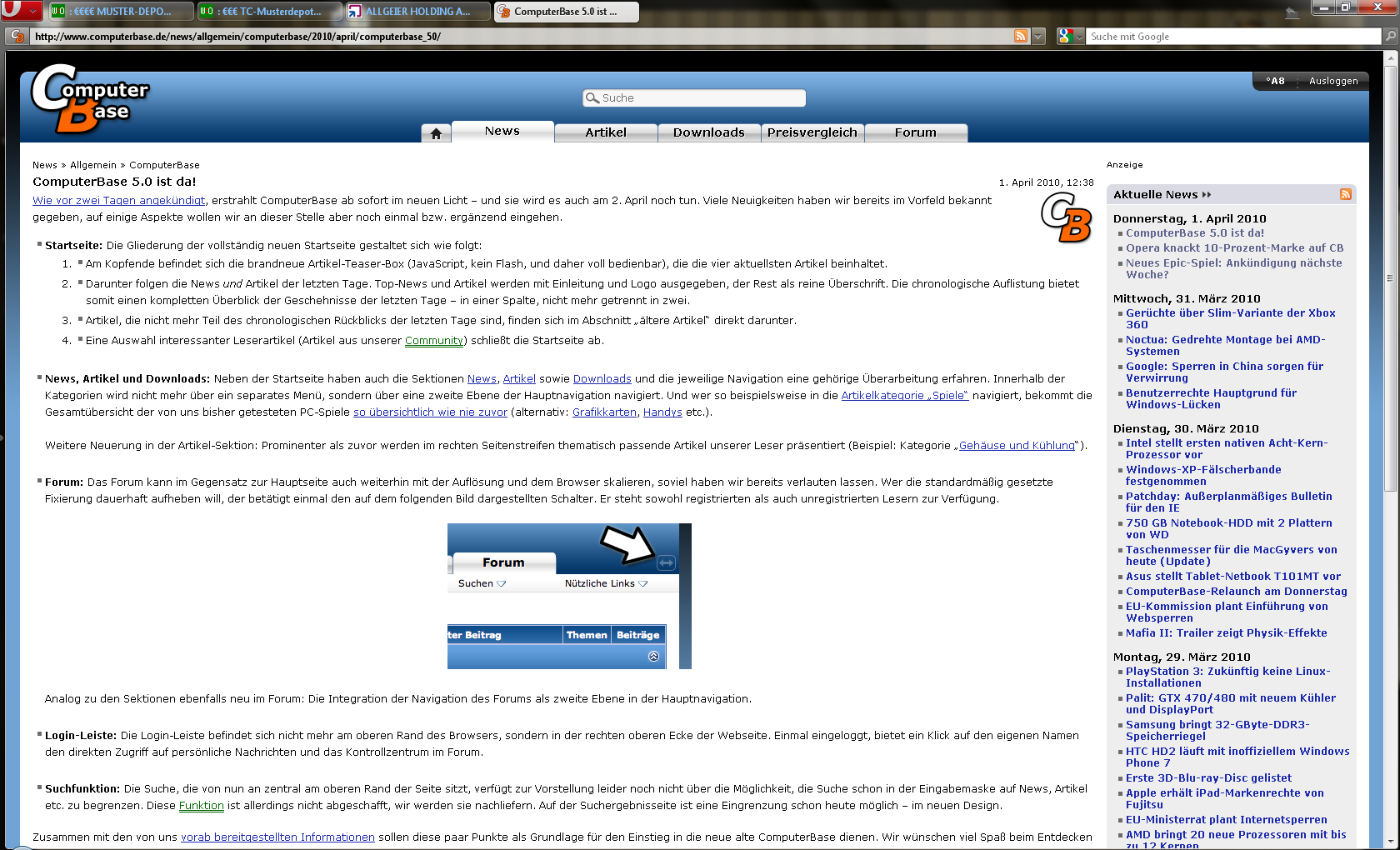
Task: Click the vertical page scrollbar thumb
Action: [1390, 279]
